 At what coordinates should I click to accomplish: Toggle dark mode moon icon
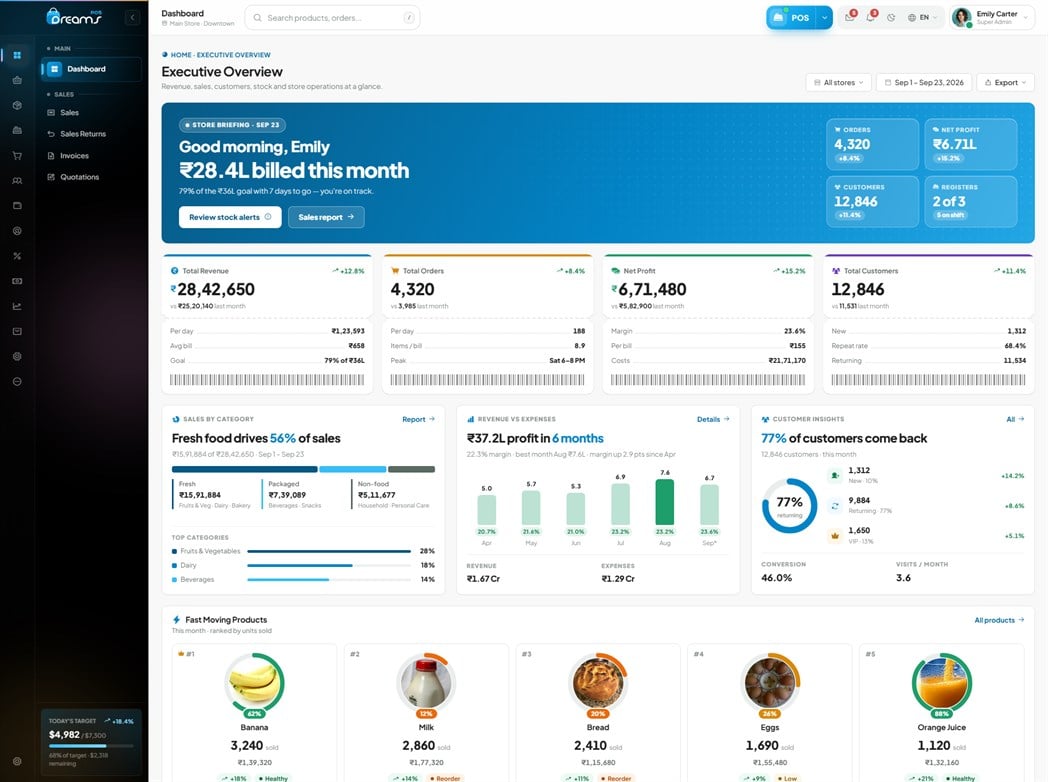(891, 18)
